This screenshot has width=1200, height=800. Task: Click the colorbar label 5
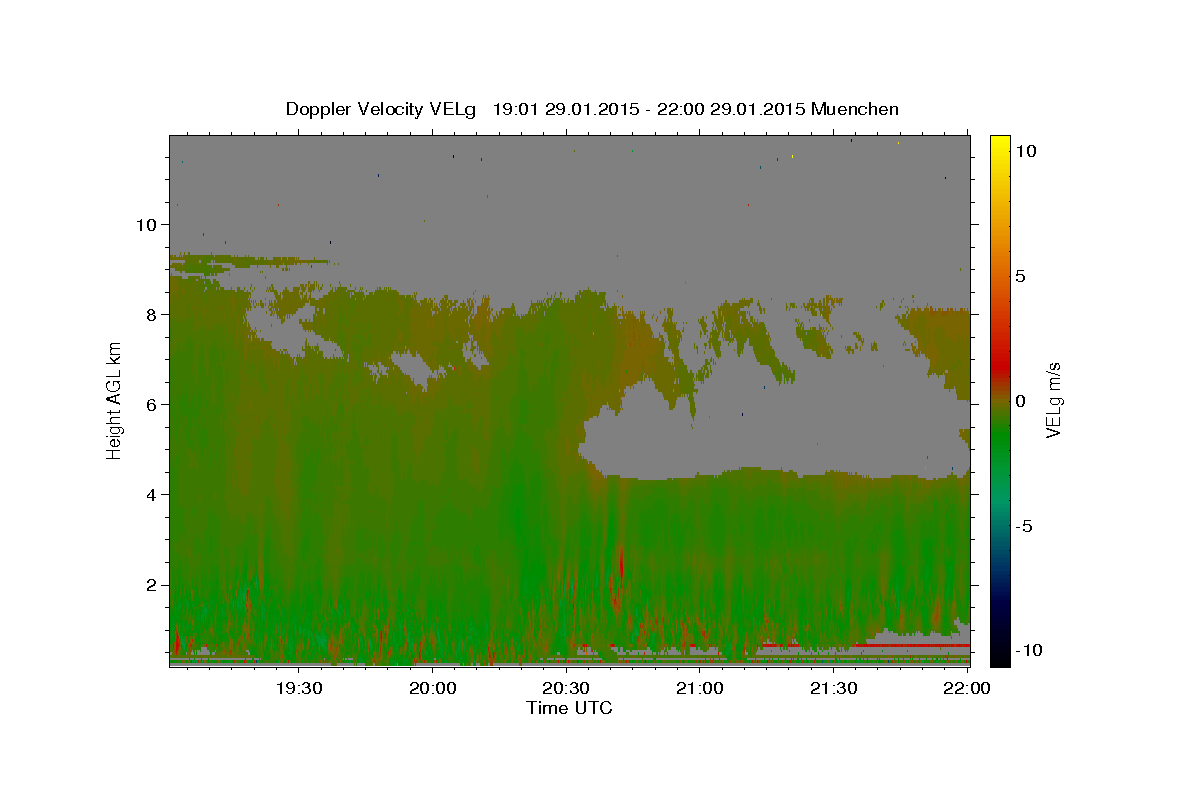[x=1020, y=276]
